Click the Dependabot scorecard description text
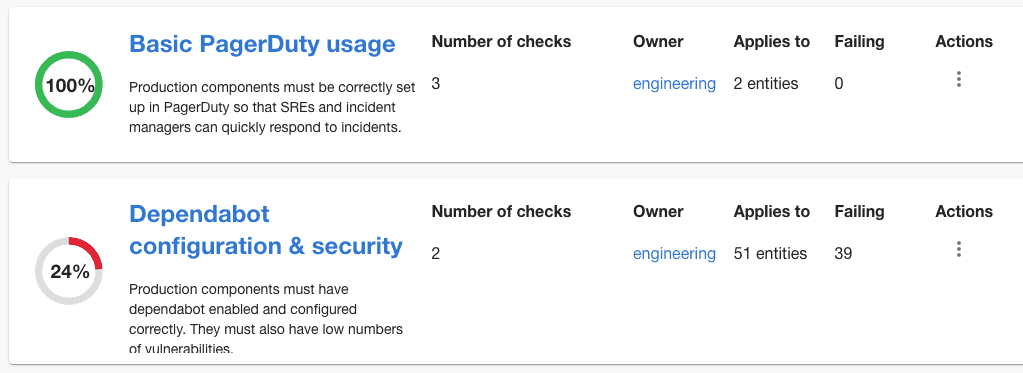 point(266,319)
